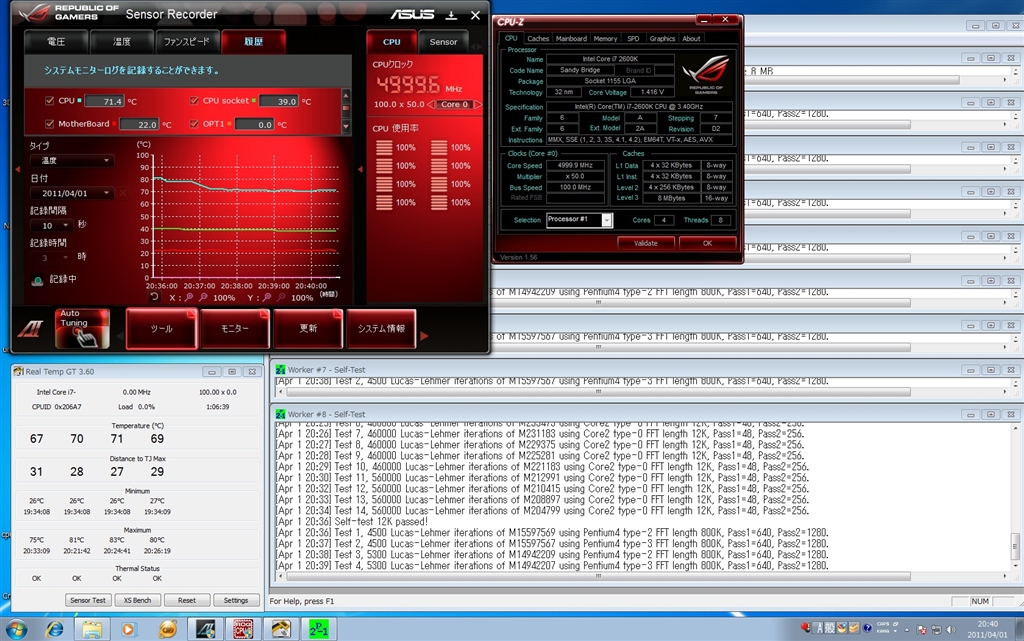Viewport: 1024px width, 641px height.
Task: Open Windows Explorer folder taskbar icon
Action: pyautogui.click(x=92, y=629)
